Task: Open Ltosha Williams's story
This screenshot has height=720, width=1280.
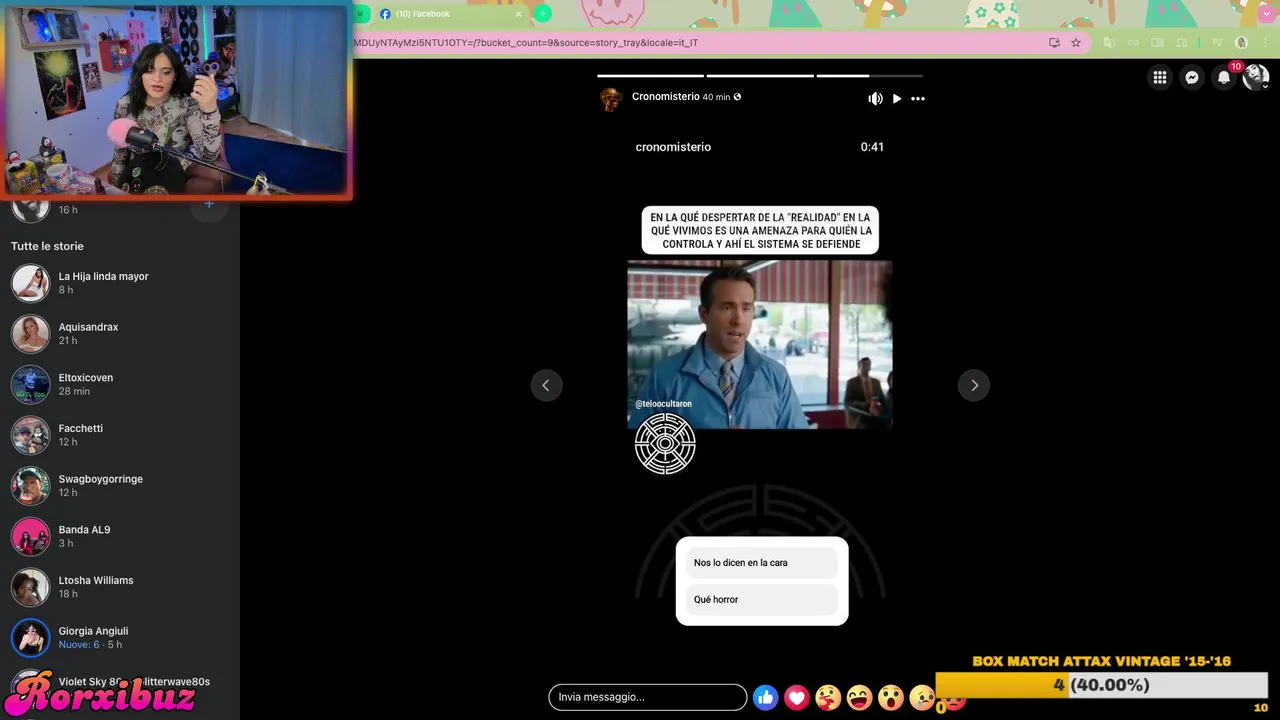Action: [x=120, y=587]
